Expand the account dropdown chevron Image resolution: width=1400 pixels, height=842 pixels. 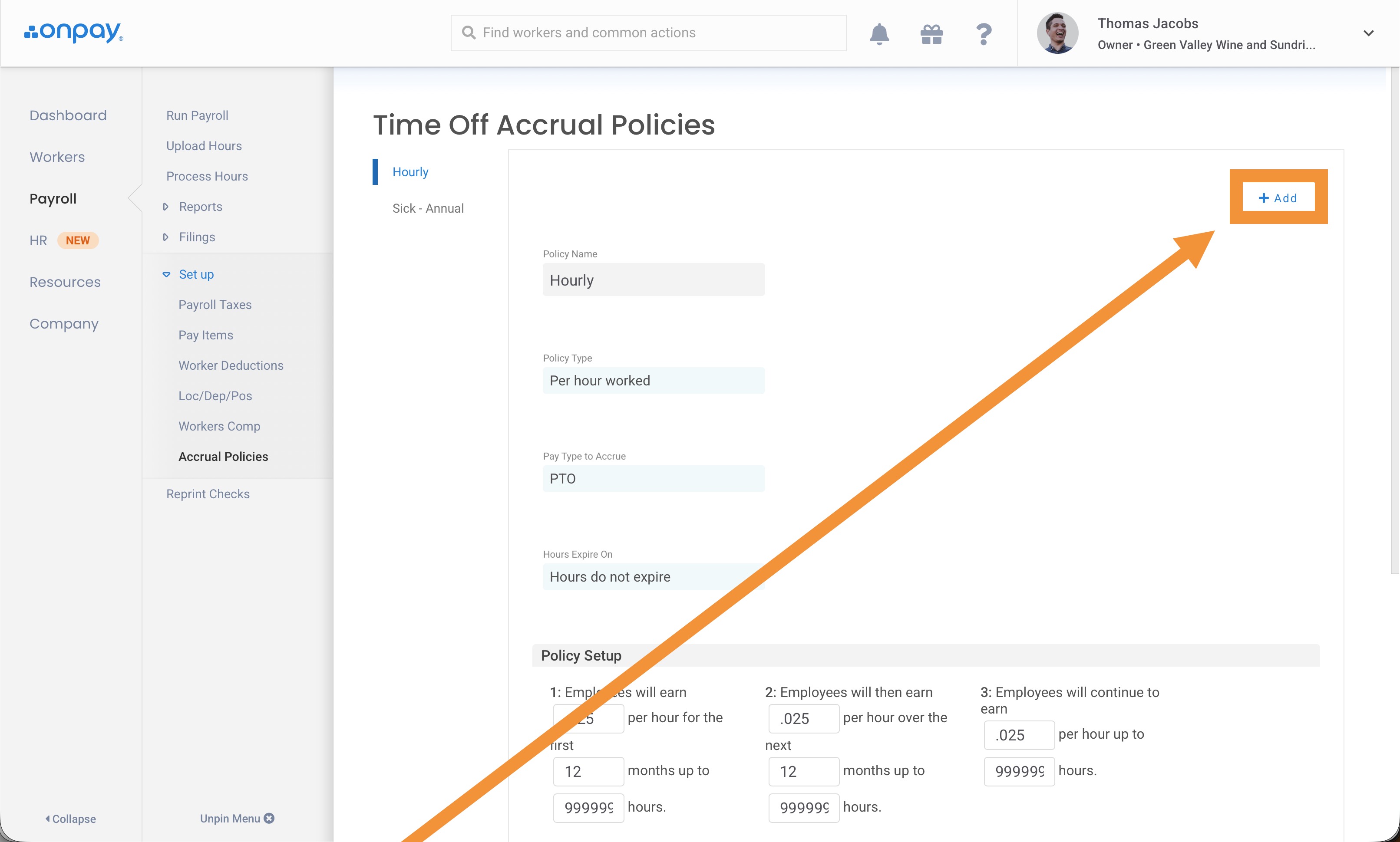click(x=1368, y=33)
